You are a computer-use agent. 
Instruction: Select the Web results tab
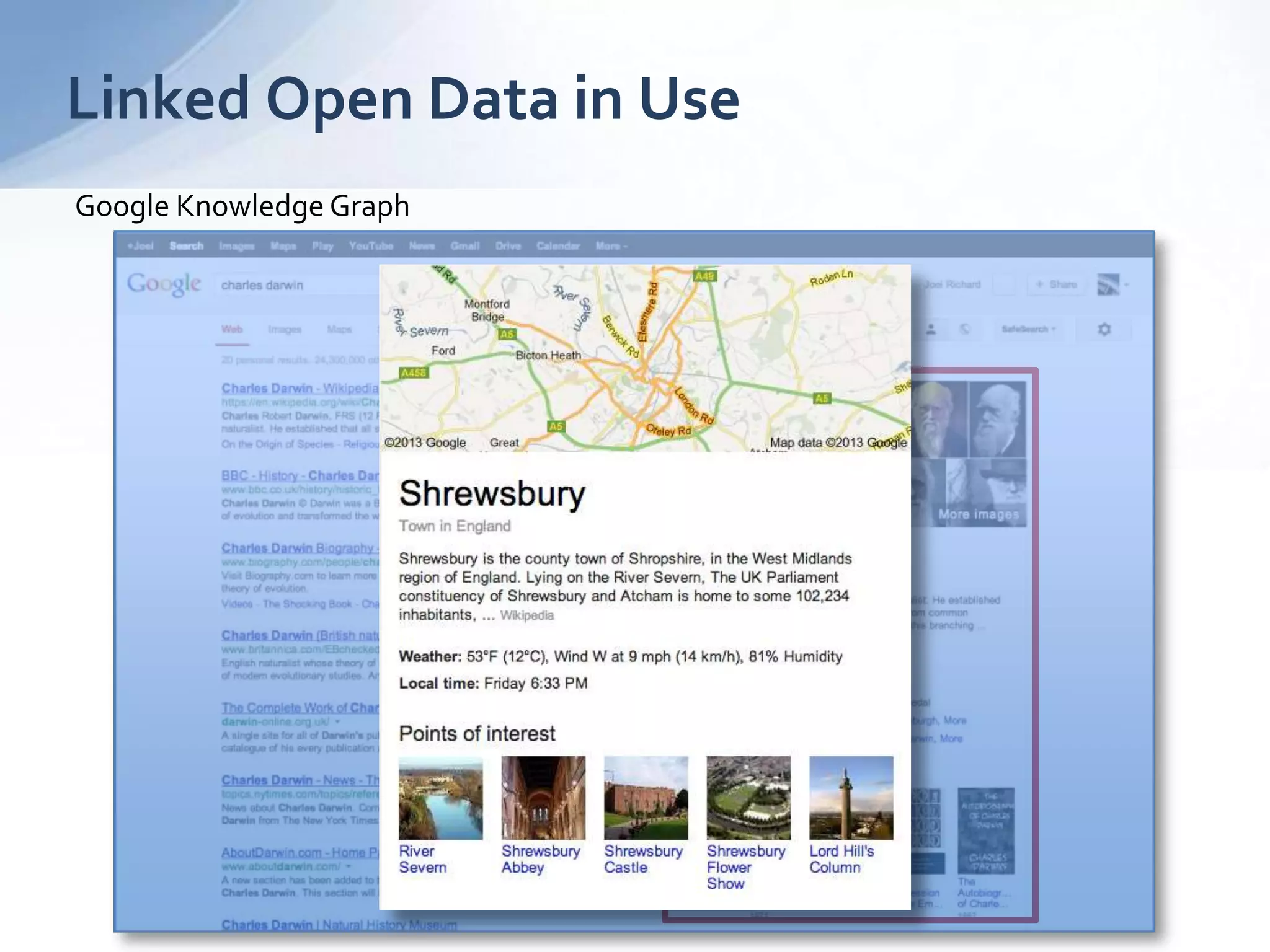pos(232,330)
